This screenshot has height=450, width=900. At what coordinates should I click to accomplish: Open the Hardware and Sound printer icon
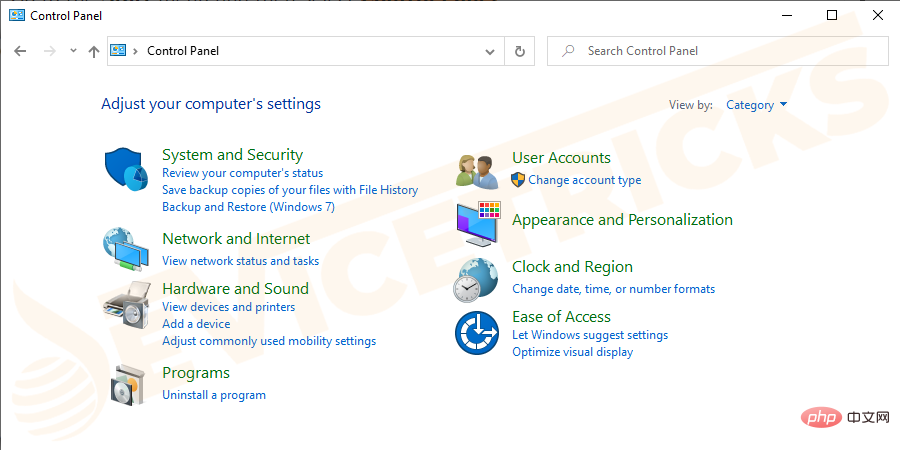click(127, 304)
